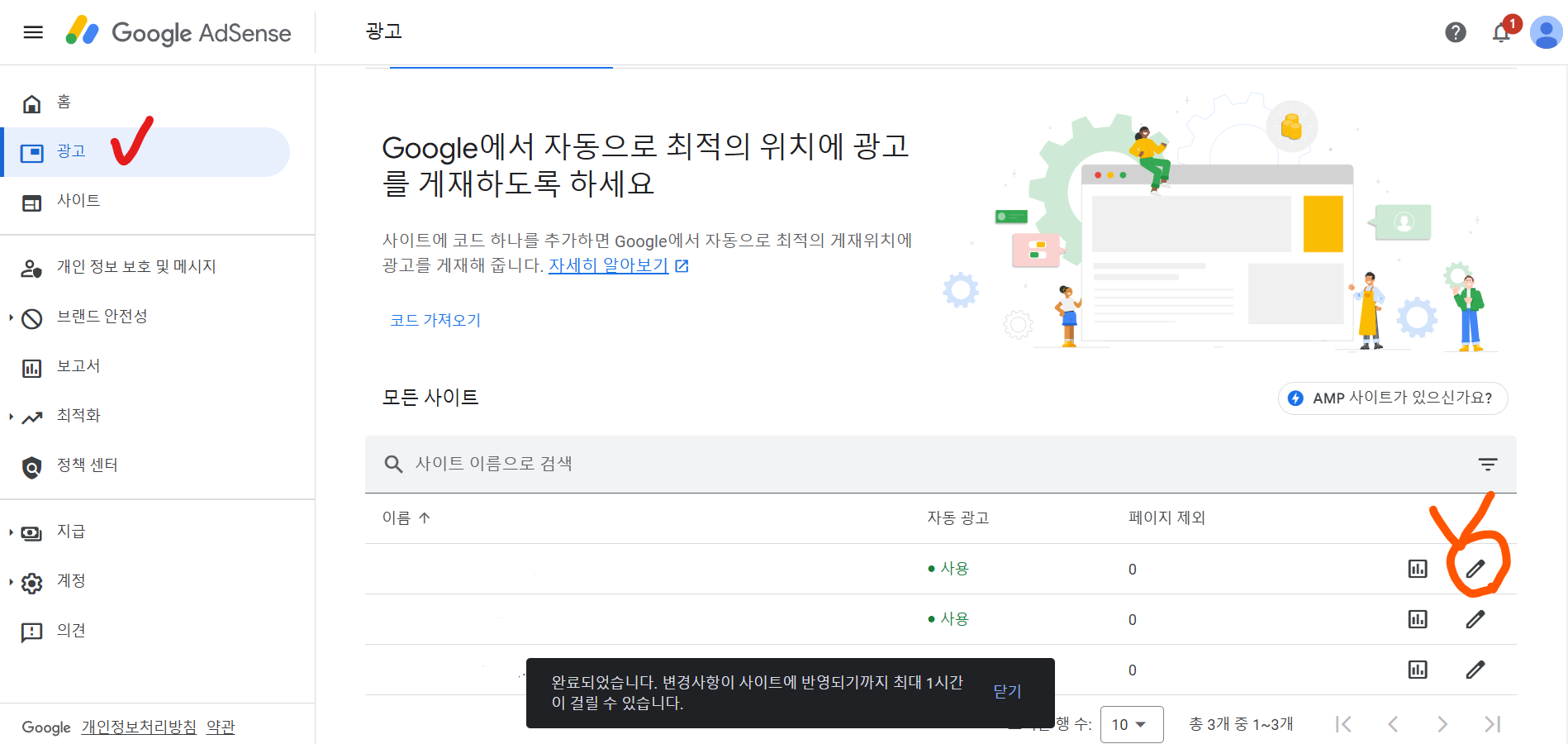Edit third site row with pencil
This screenshot has height=744, width=1568.
(x=1475, y=670)
